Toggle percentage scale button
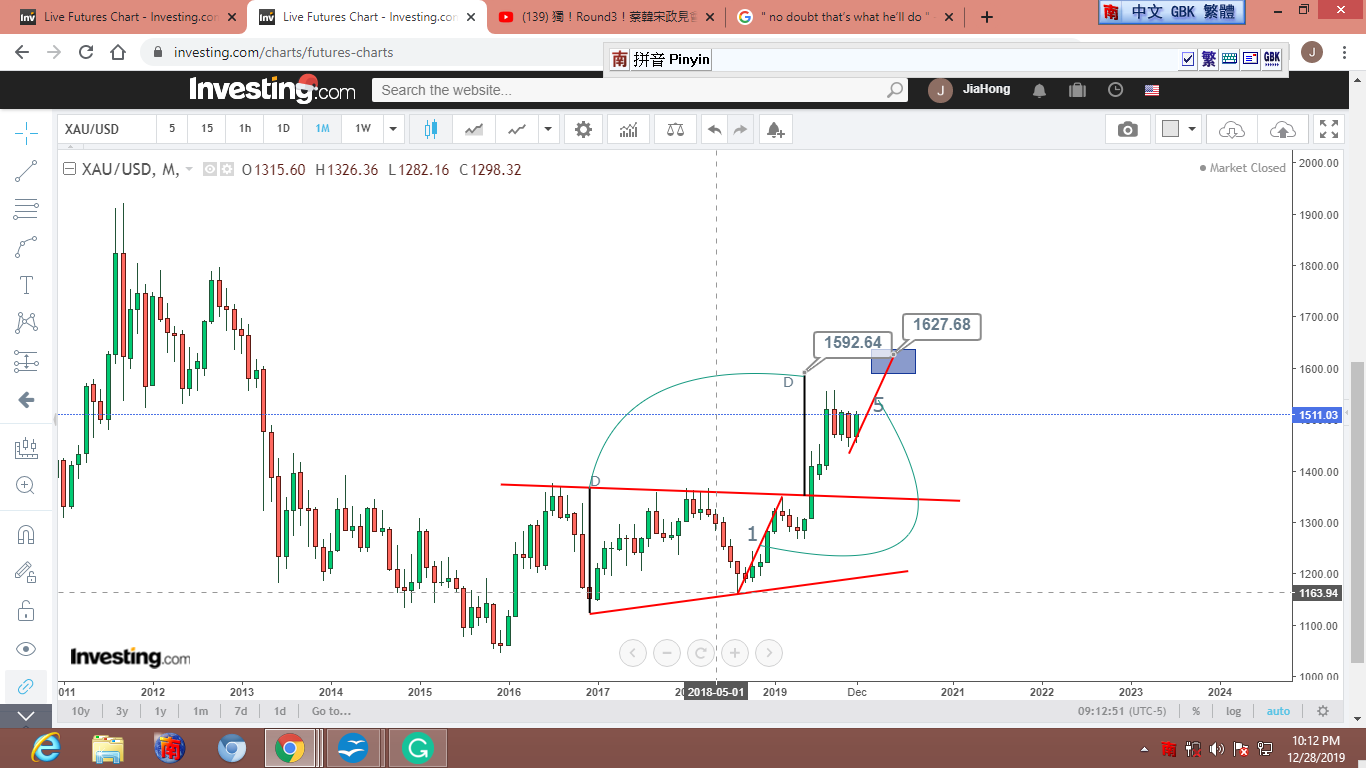This screenshot has width=1366, height=768. (1196, 711)
